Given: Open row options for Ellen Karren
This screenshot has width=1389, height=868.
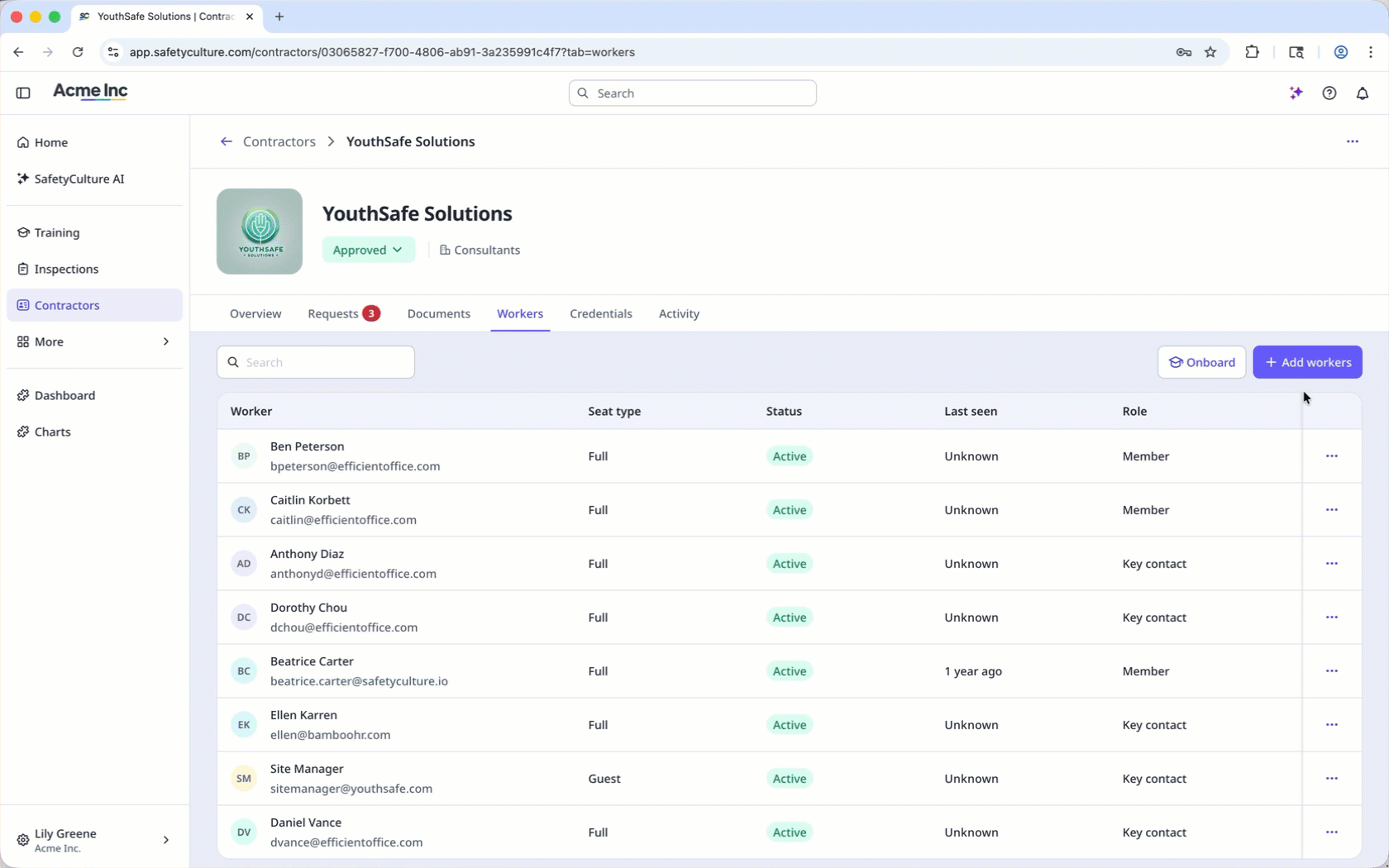Looking at the screenshot, I should click(x=1332, y=725).
